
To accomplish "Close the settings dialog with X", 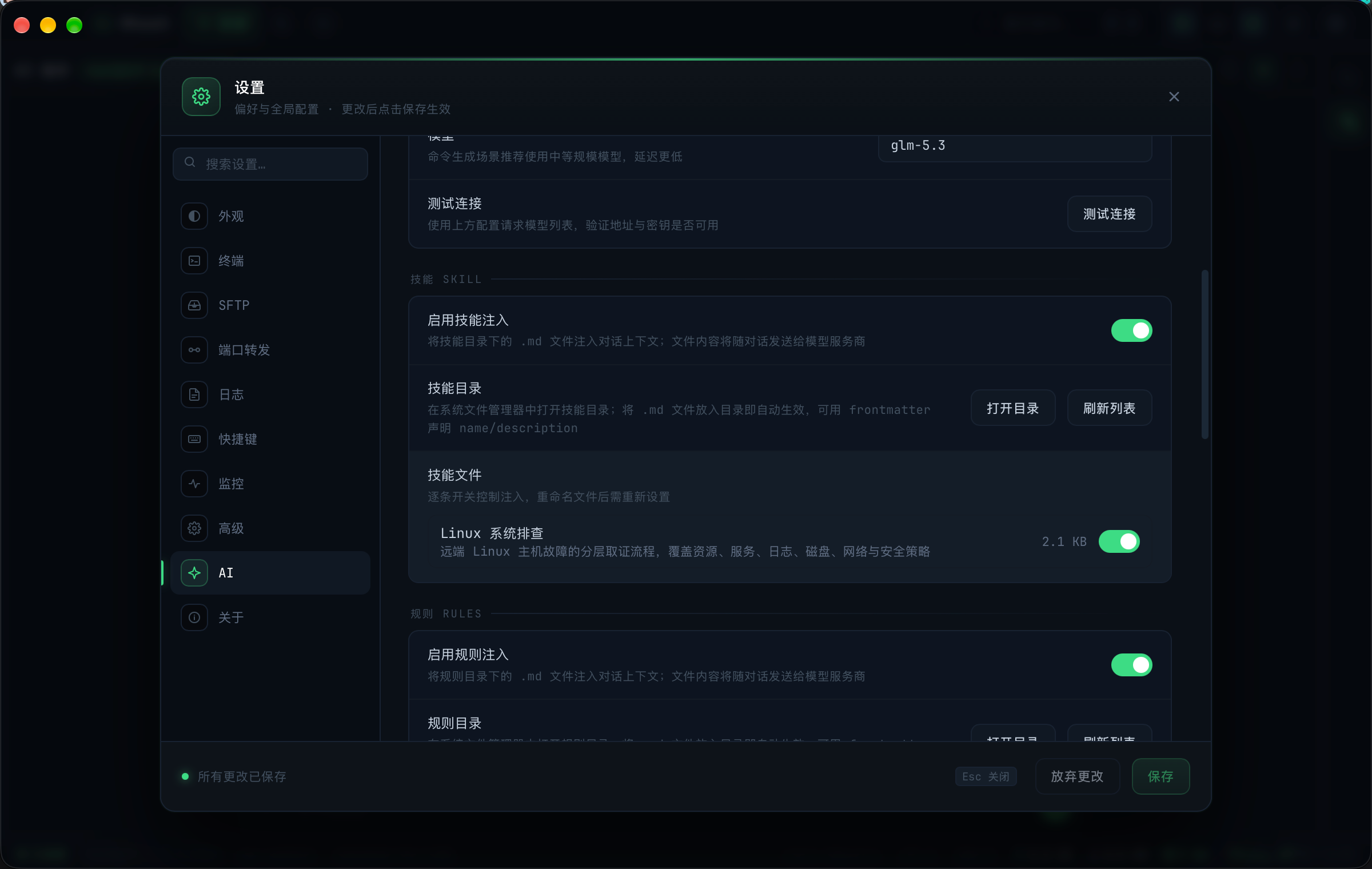I will point(1174,97).
